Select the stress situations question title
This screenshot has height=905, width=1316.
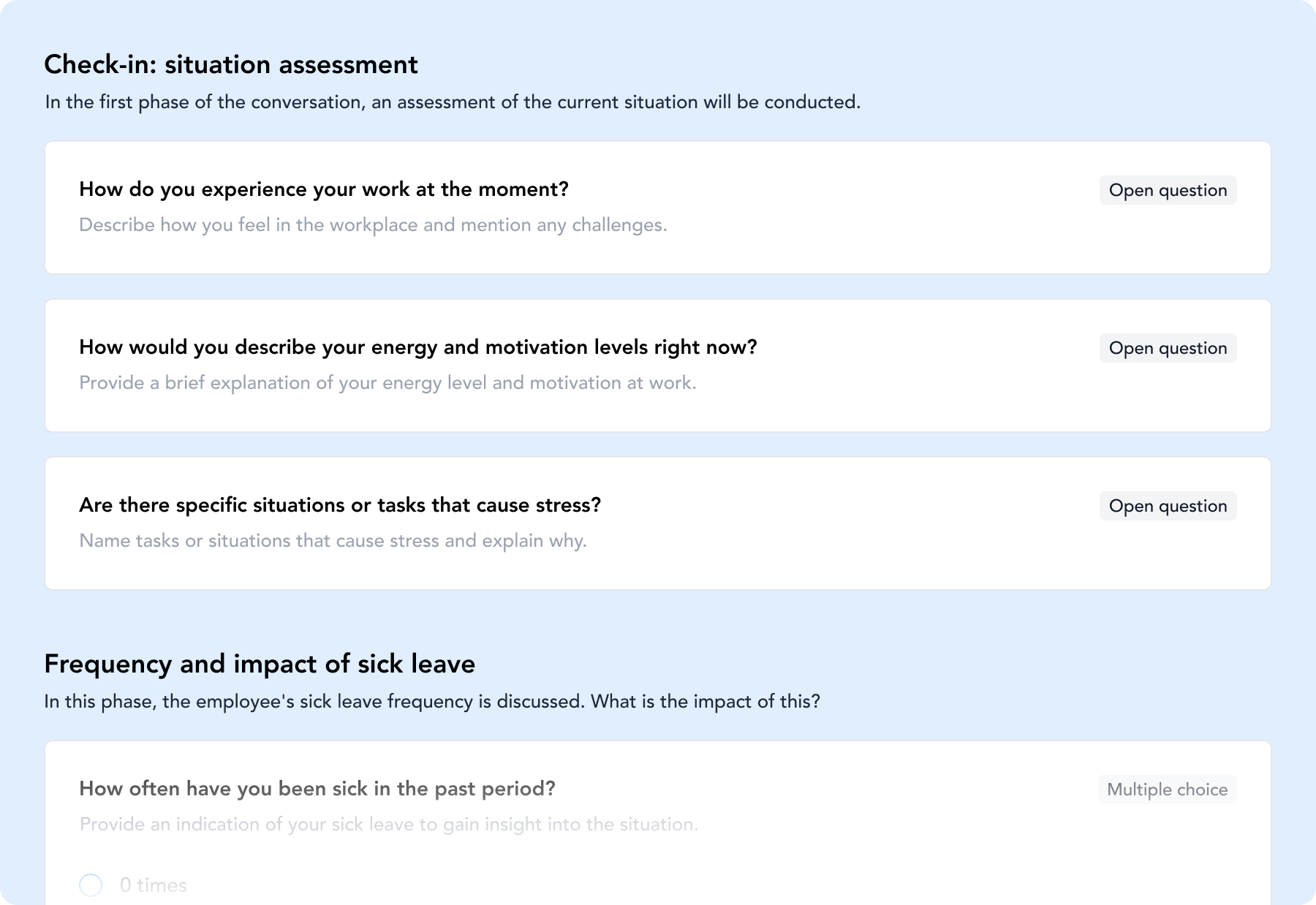tap(340, 505)
